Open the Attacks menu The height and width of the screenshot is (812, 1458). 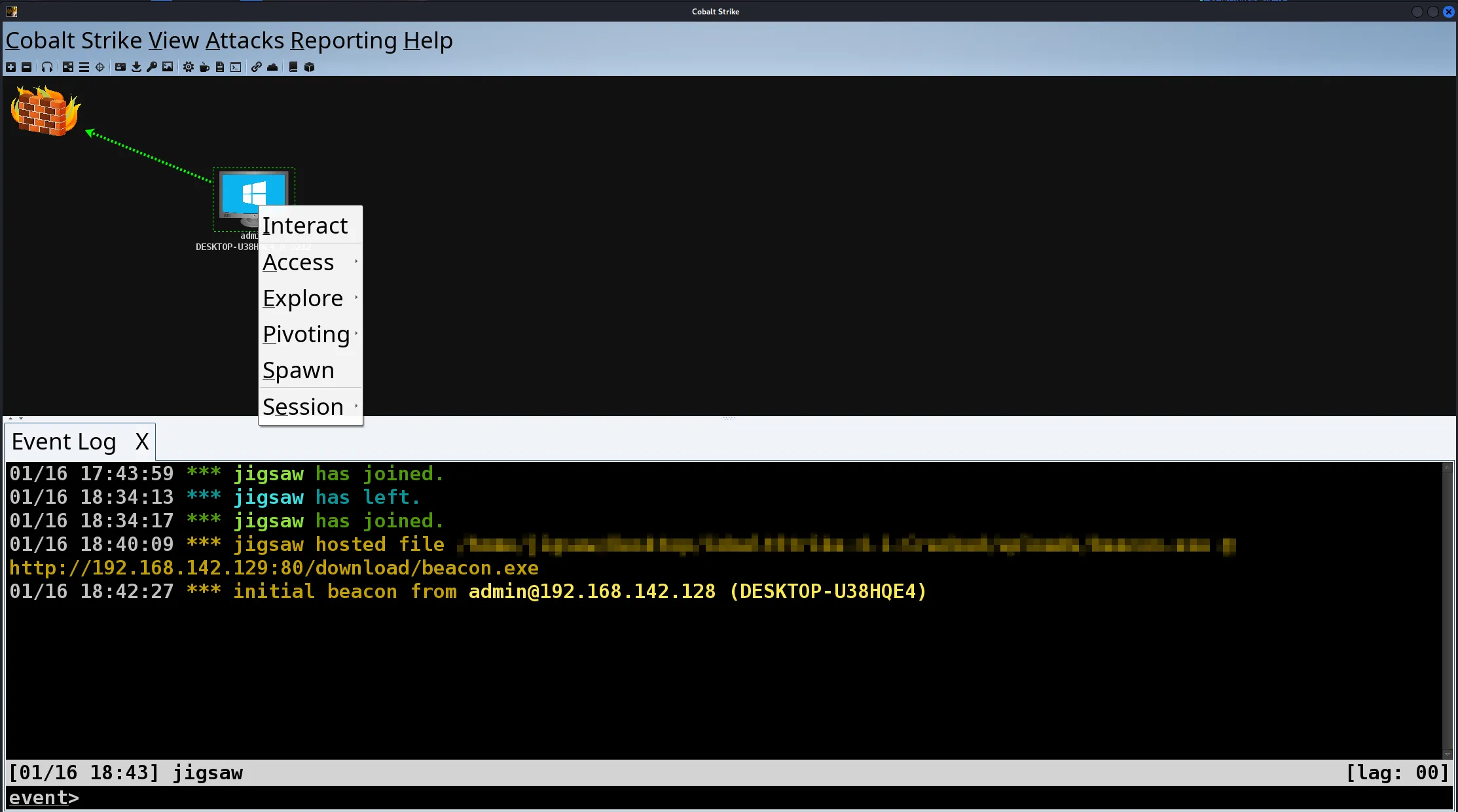click(245, 41)
